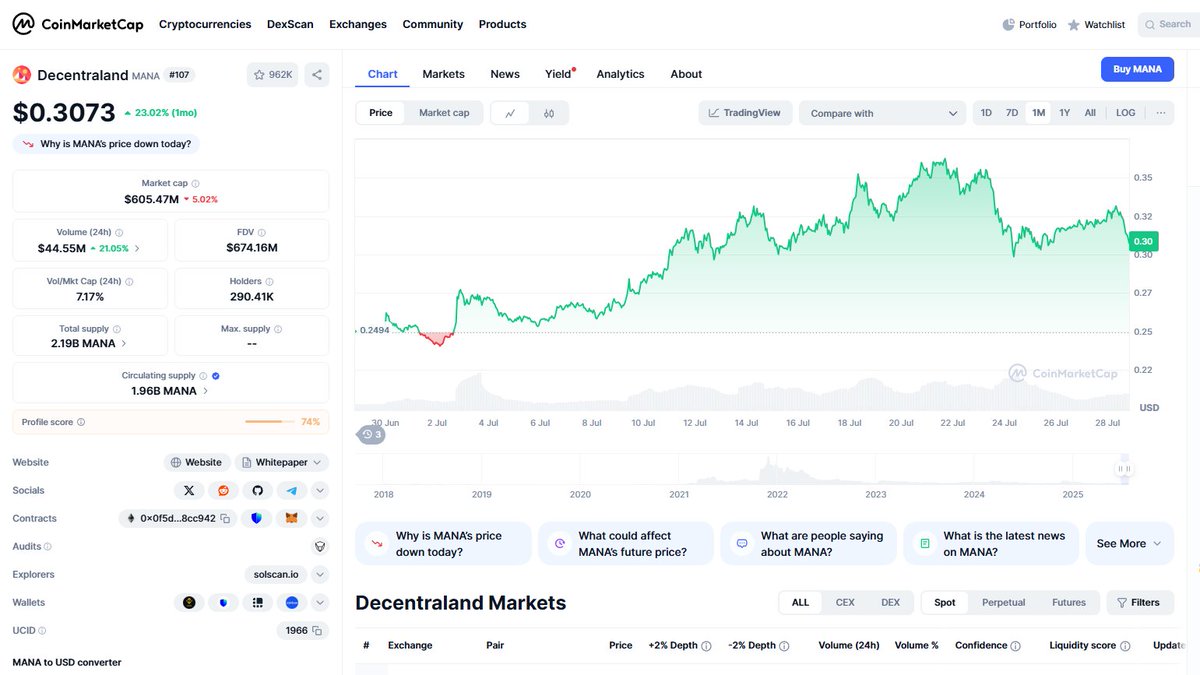Open the Markets tab

[x=443, y=74]
